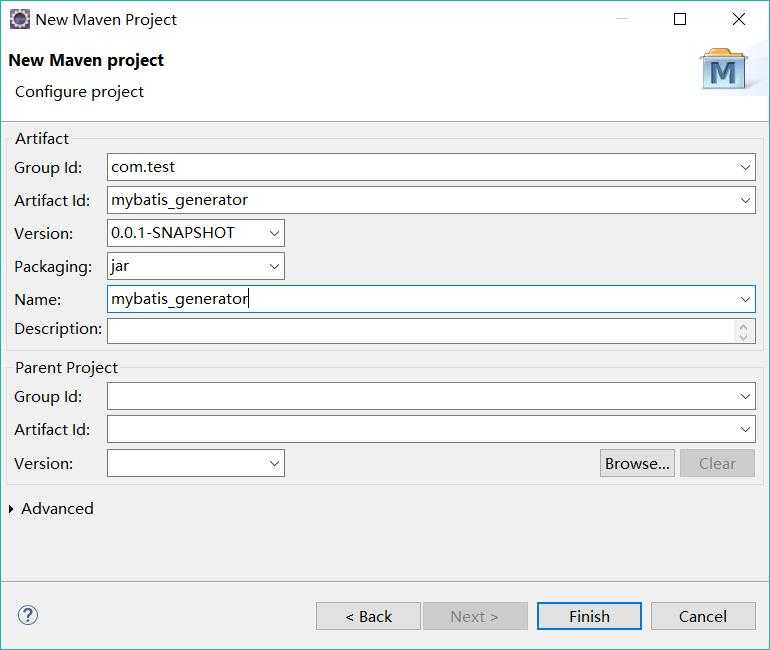Maximize the New Maven Project window
The image size is (770, 650).
(680, 19)
